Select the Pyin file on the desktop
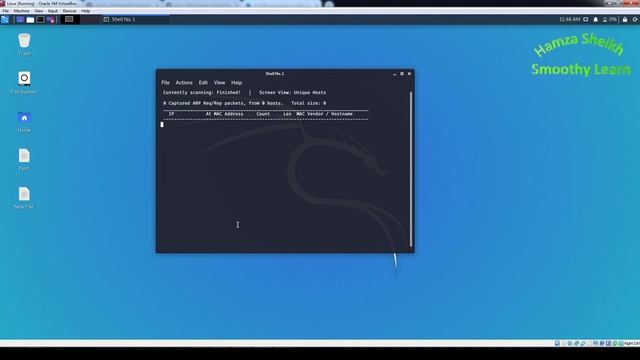Screen dimensions: 640x360 24,160
